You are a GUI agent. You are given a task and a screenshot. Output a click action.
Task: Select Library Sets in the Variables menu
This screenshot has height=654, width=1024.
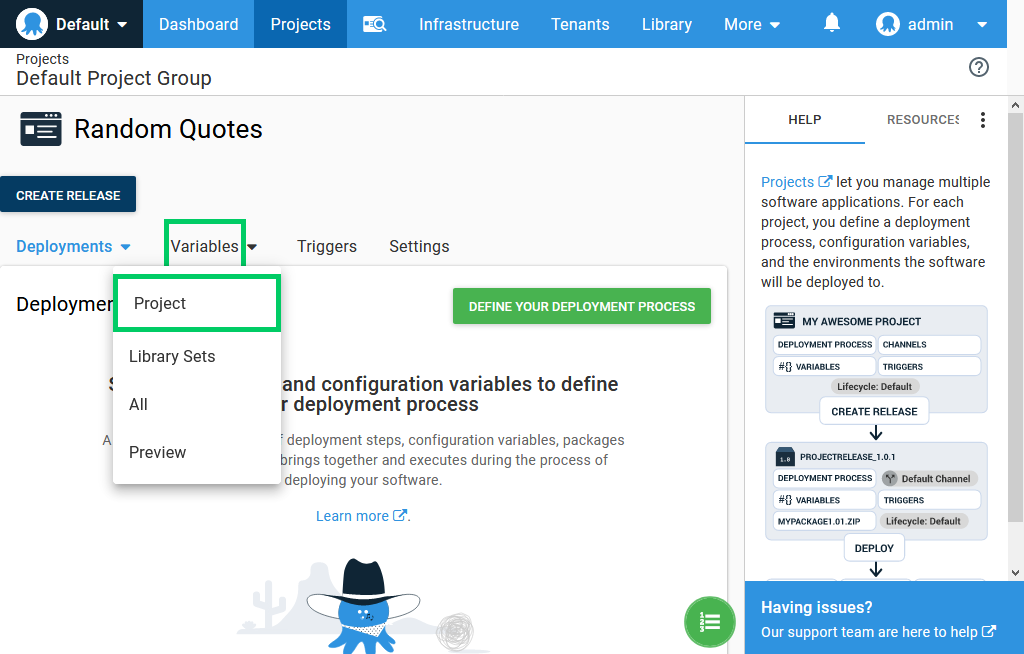tap(197, 356)
